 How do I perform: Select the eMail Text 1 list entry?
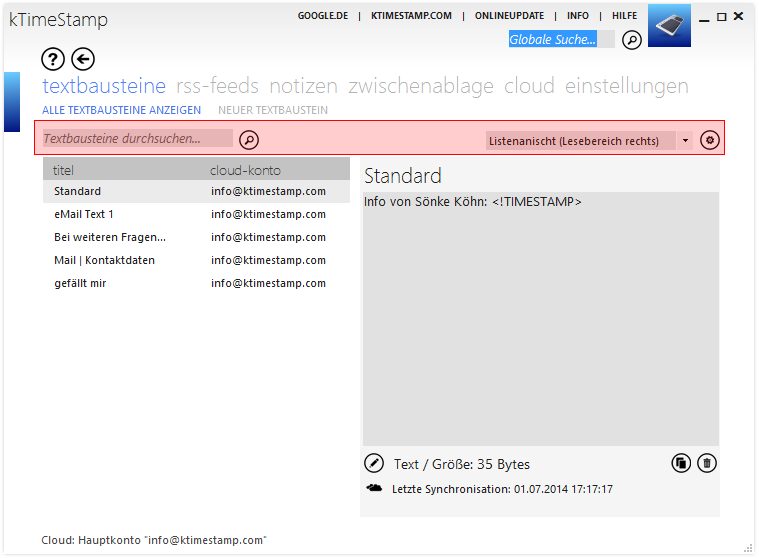pyautogui.click(x=196, y=214)
